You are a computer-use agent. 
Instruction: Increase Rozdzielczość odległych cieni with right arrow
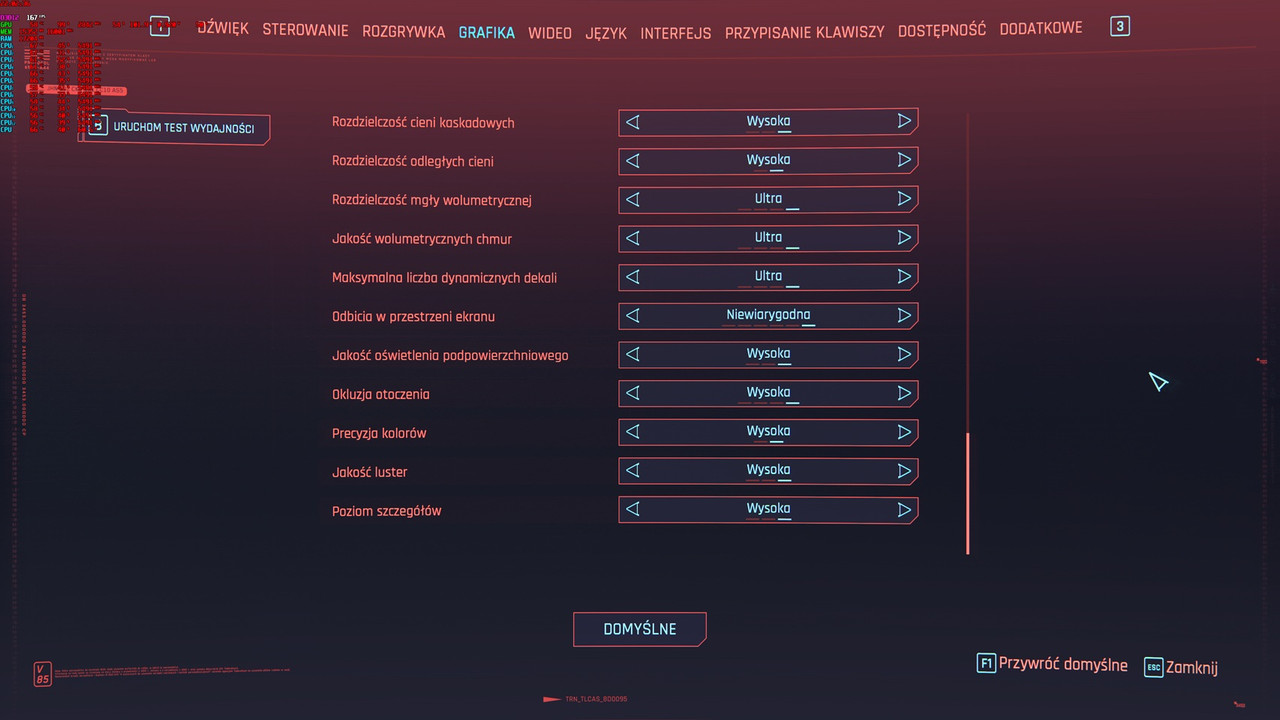(x=904, y=160)
